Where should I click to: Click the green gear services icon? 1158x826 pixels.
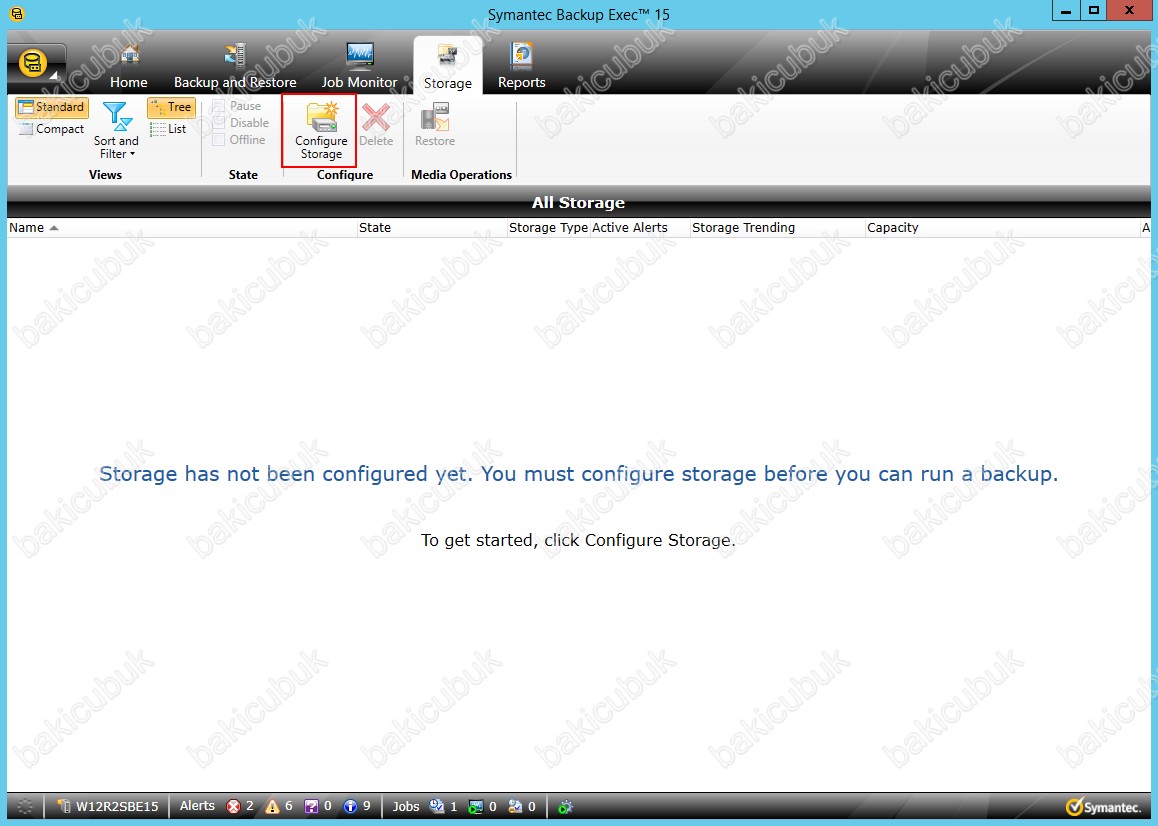pos(566,806)
